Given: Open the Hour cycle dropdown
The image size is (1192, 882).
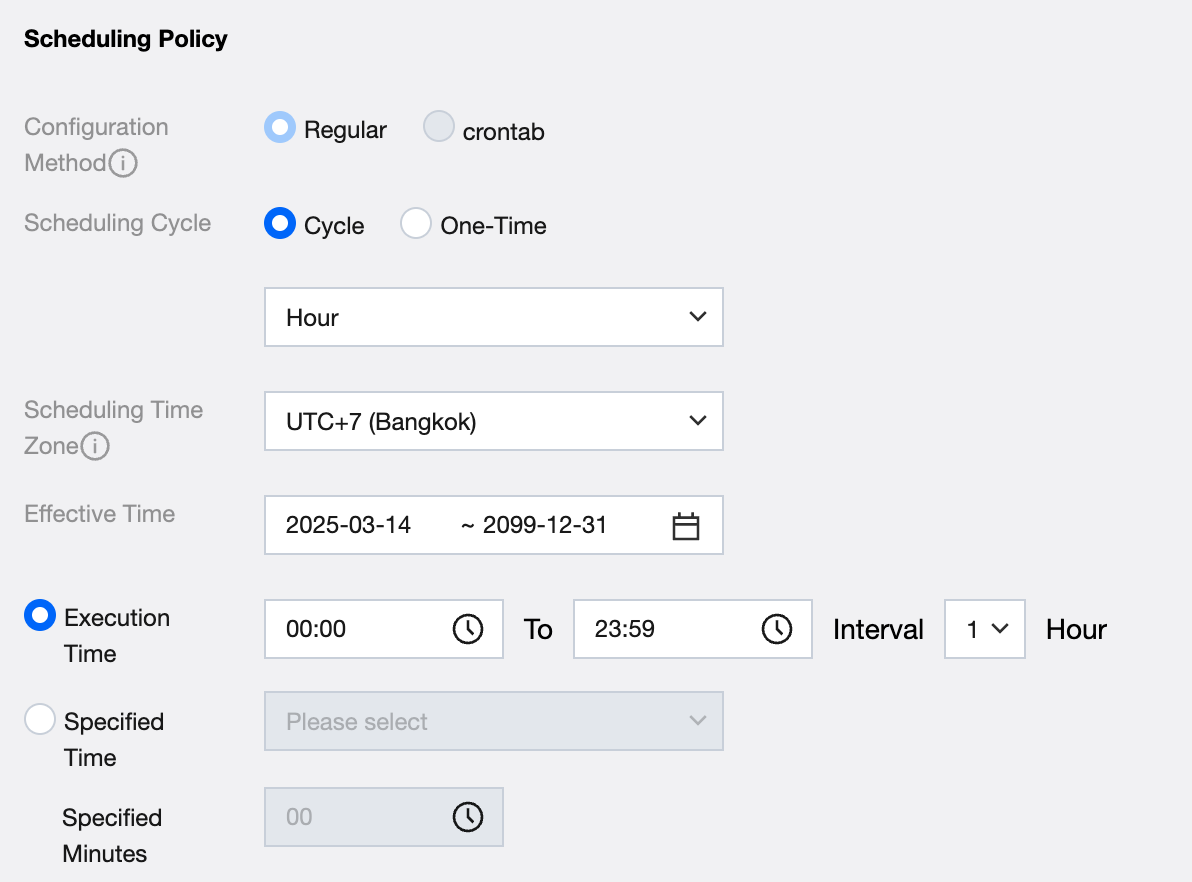Looking at the screenshot, I should 493,318.
